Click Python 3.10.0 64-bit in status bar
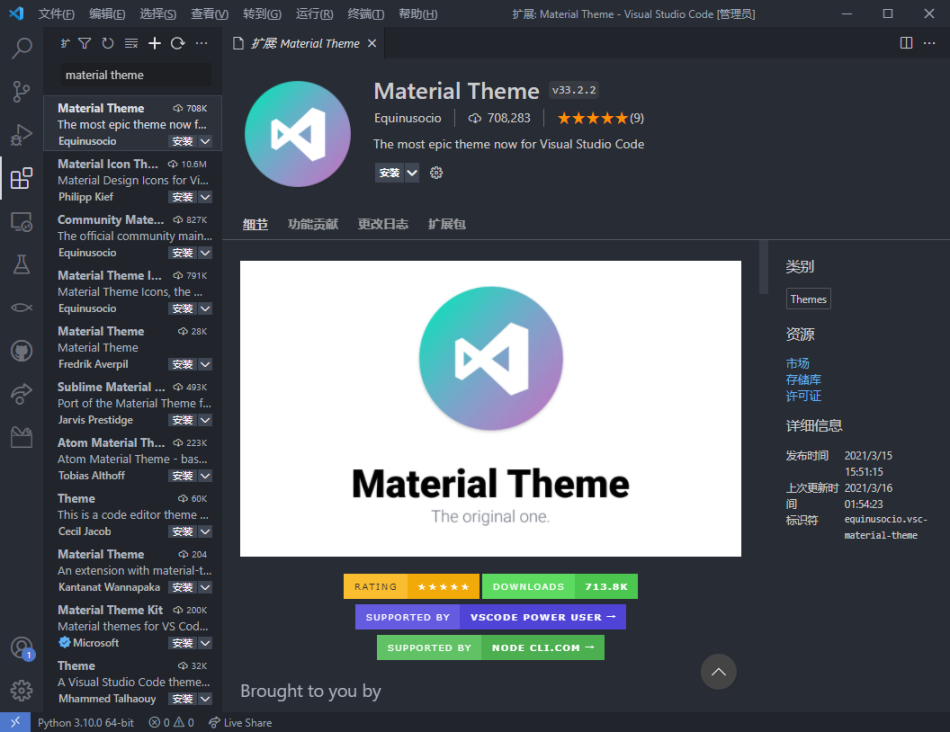Viewport: 950px width, 732px height. [x=85, y=722]
